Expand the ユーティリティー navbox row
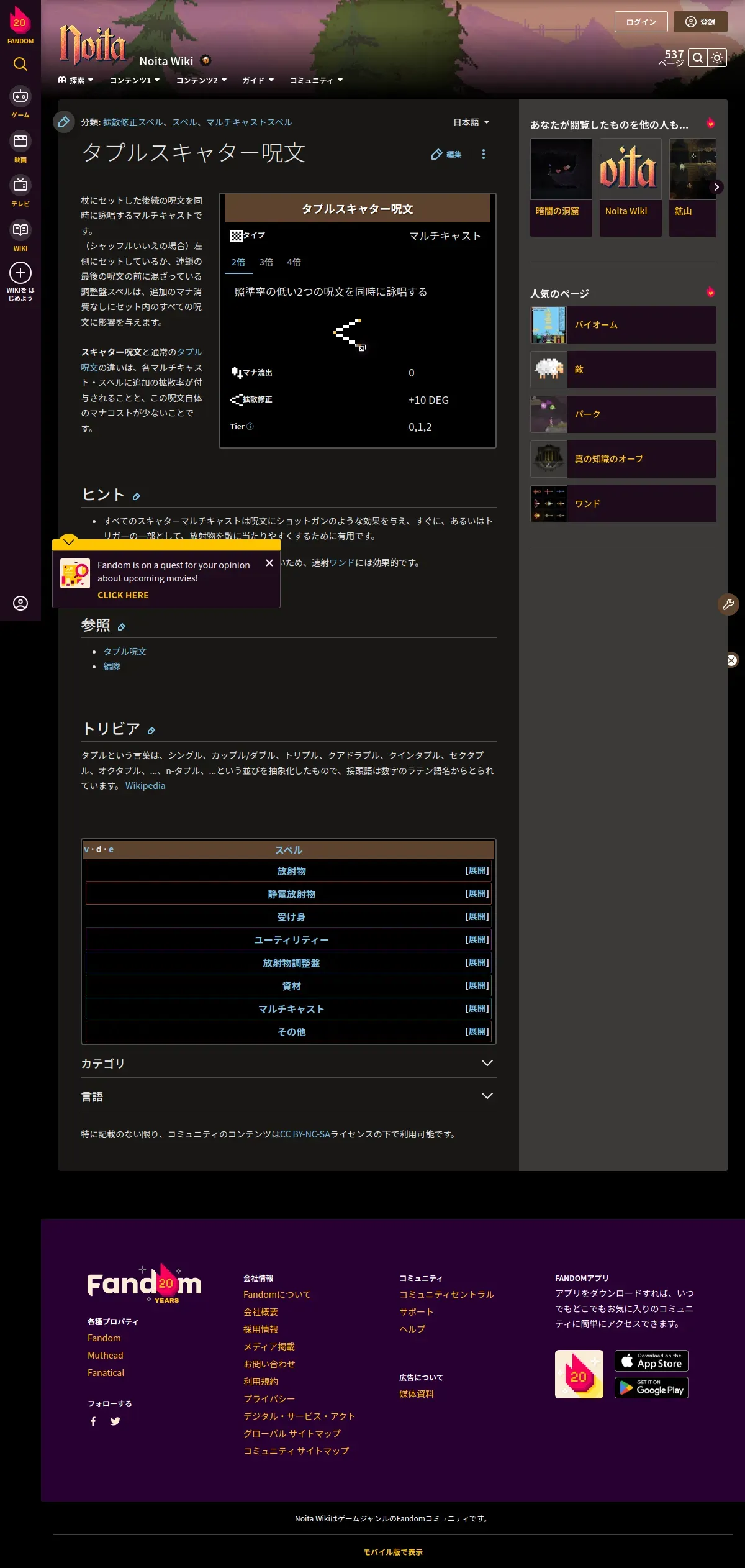 click(x=477, y=940)
